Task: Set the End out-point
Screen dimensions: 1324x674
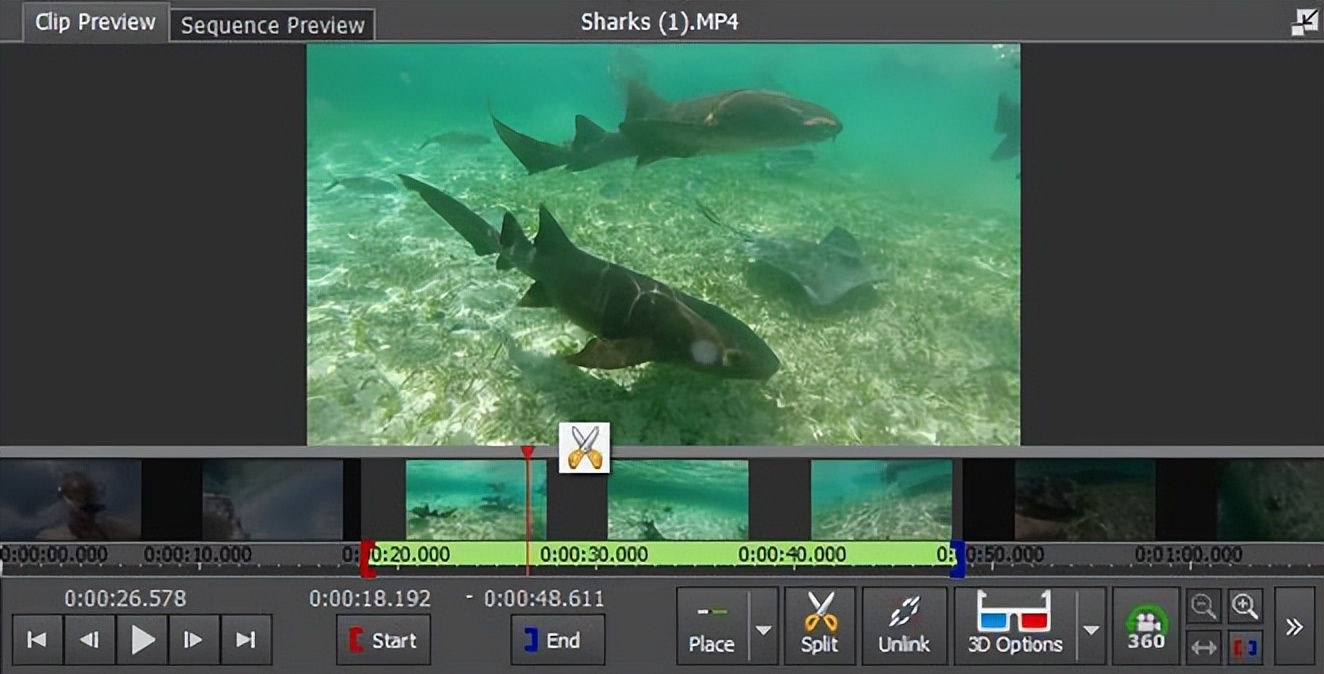Action: [x=558, y=640]
